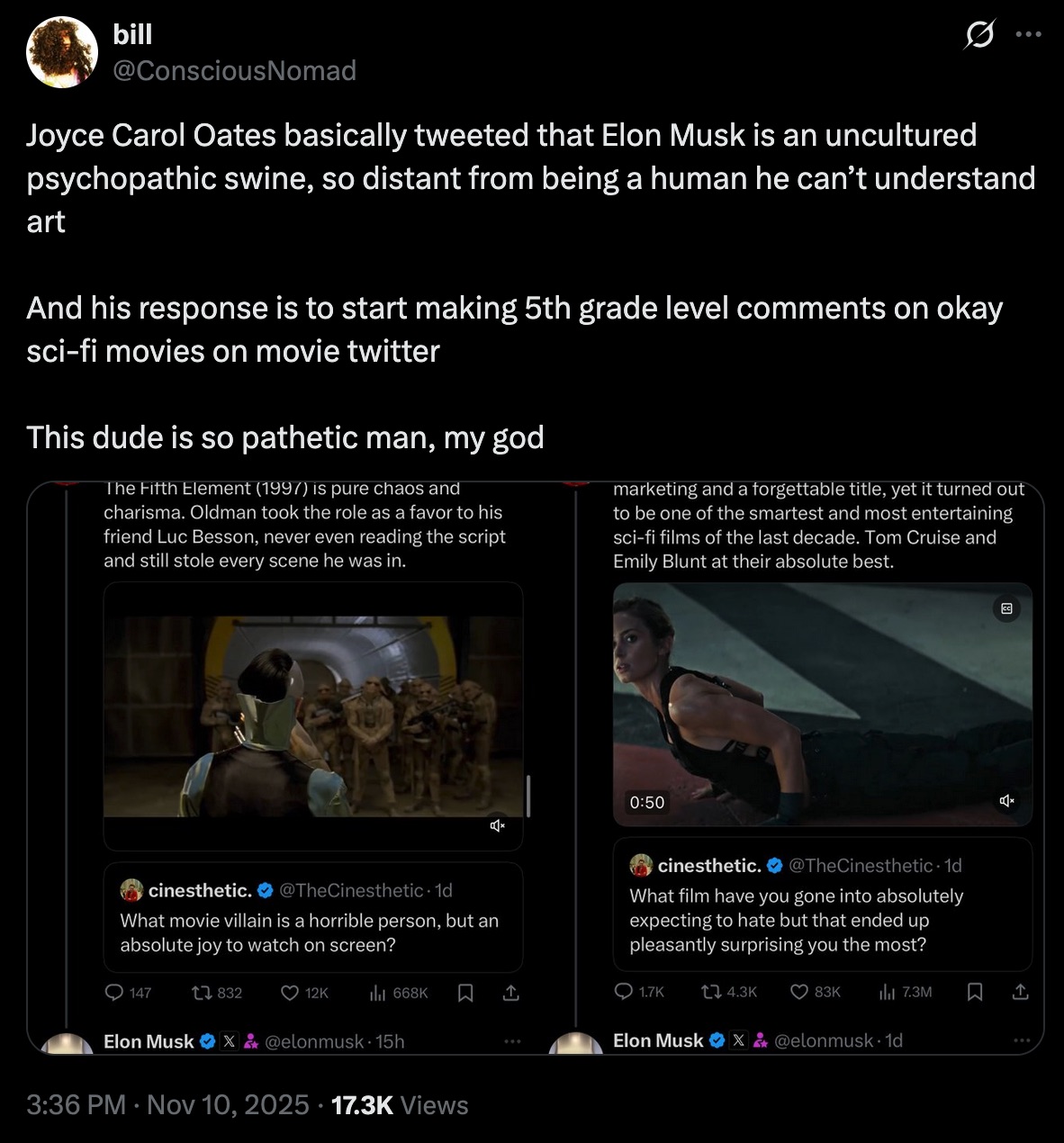Screen dimensions: 1064x1143
Task: Open the Fifth Element villain scene thumbnail
Action: pos(313,715)
